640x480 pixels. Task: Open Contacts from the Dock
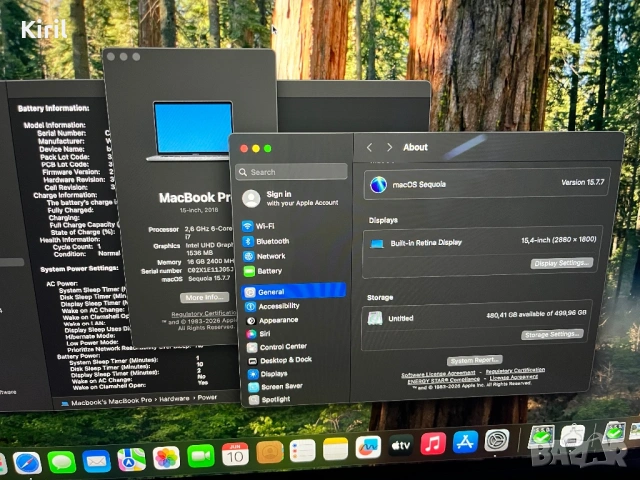[269, 452]
